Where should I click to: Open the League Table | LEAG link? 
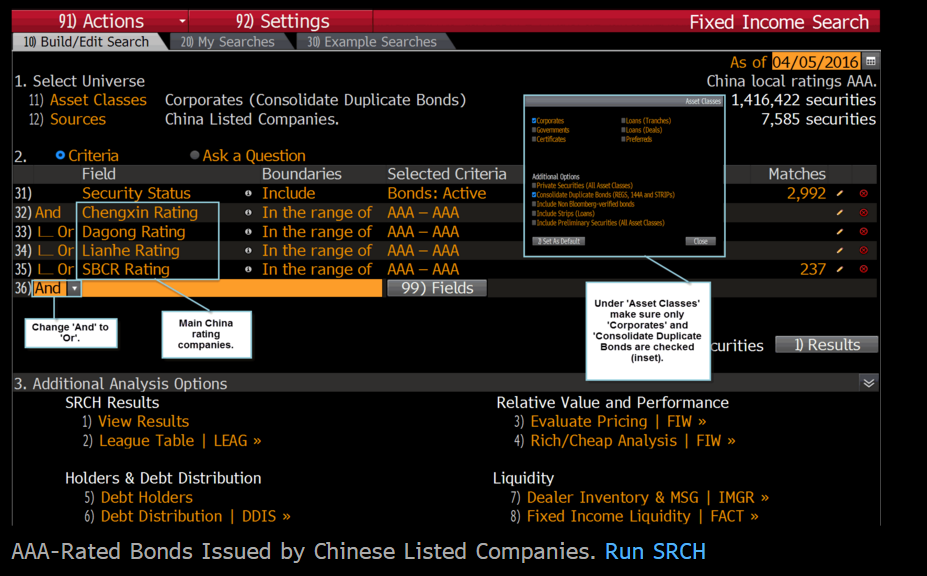[180, 441]
